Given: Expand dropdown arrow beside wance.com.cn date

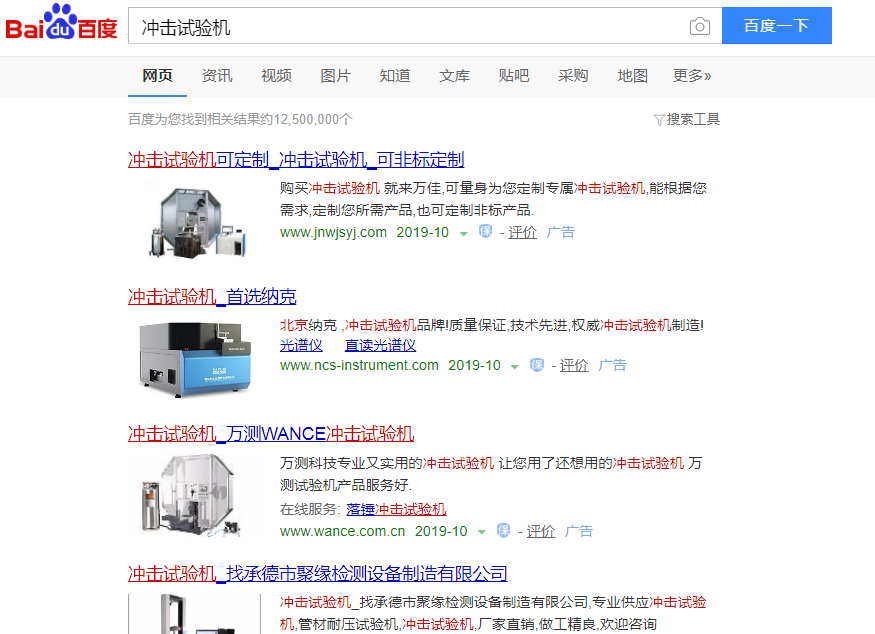Looking at the screenshot, I should point(482,532).
